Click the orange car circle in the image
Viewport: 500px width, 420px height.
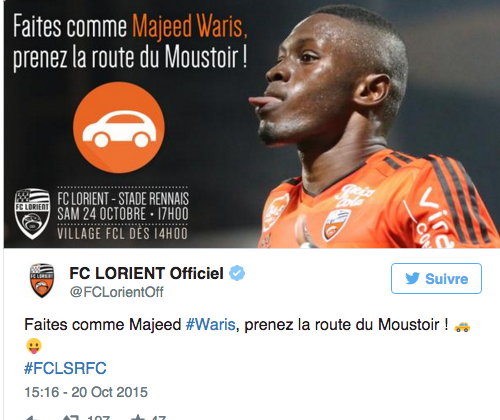[x=119, y=128]
